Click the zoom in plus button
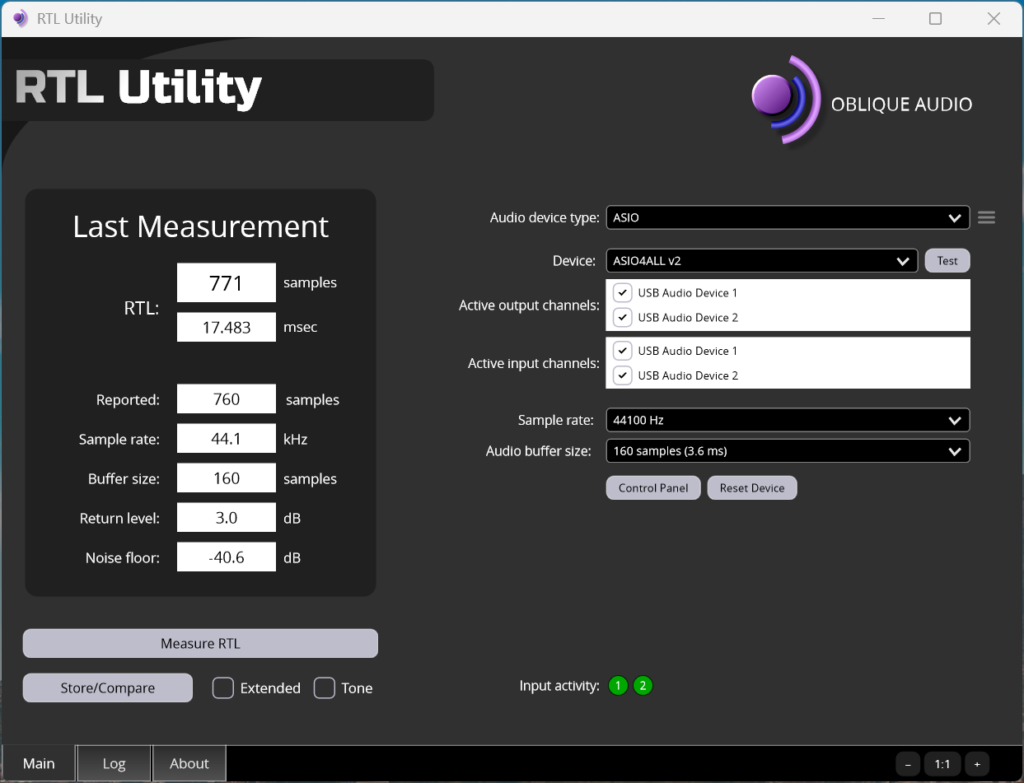Image resolution: width=1024 pixels, height=783 pixels. click(977, 764)
